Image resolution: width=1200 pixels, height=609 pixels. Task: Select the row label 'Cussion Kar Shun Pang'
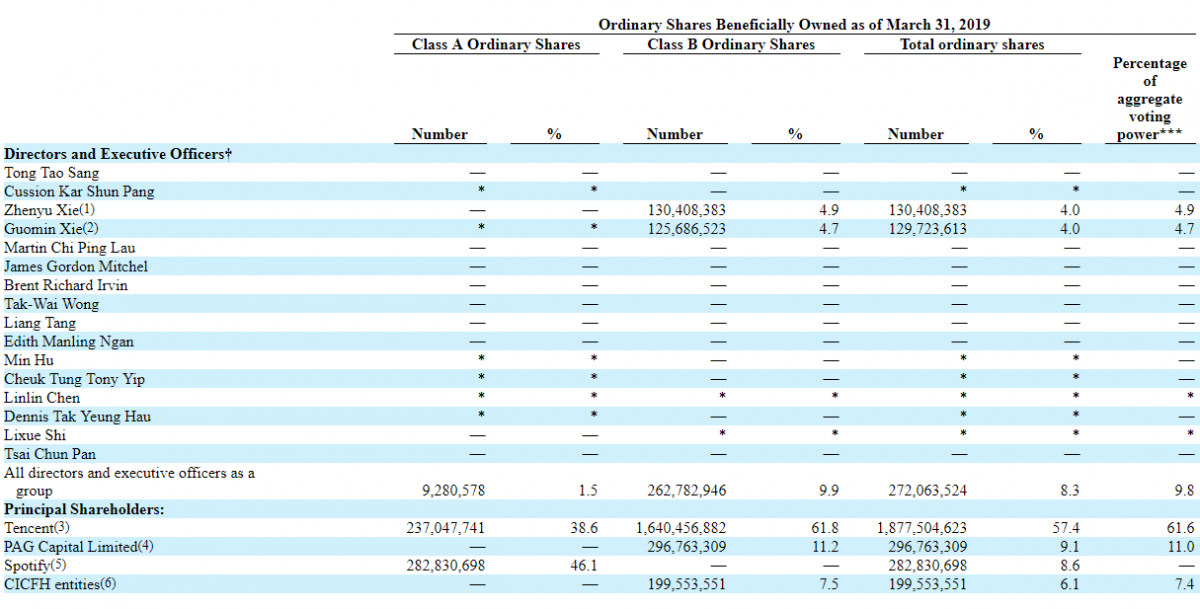[79, 192]
